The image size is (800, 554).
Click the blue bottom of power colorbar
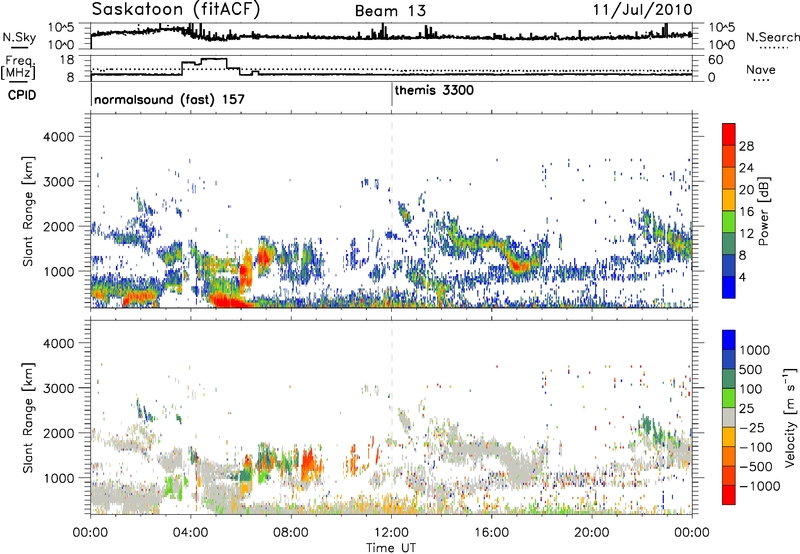coord(729,287)
